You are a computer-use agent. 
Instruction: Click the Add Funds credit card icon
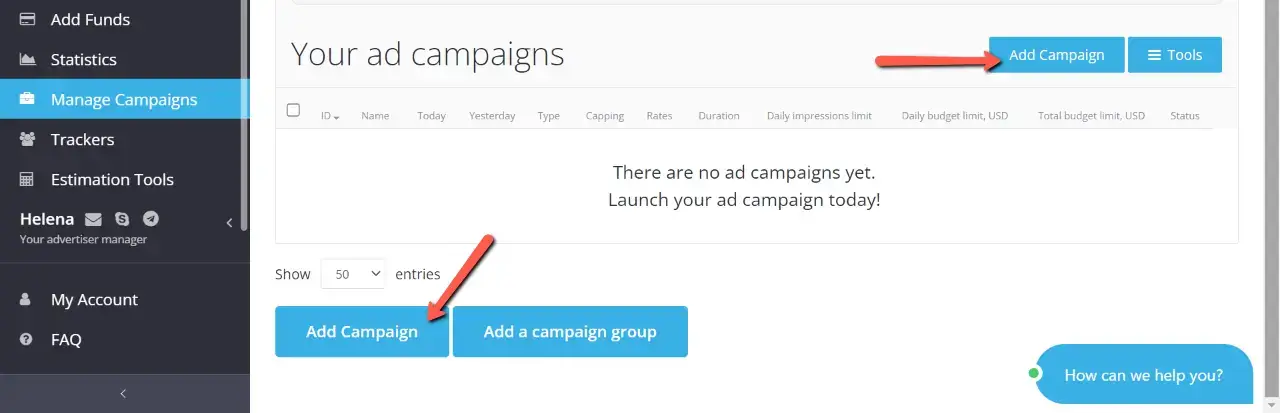click(28, 20)
